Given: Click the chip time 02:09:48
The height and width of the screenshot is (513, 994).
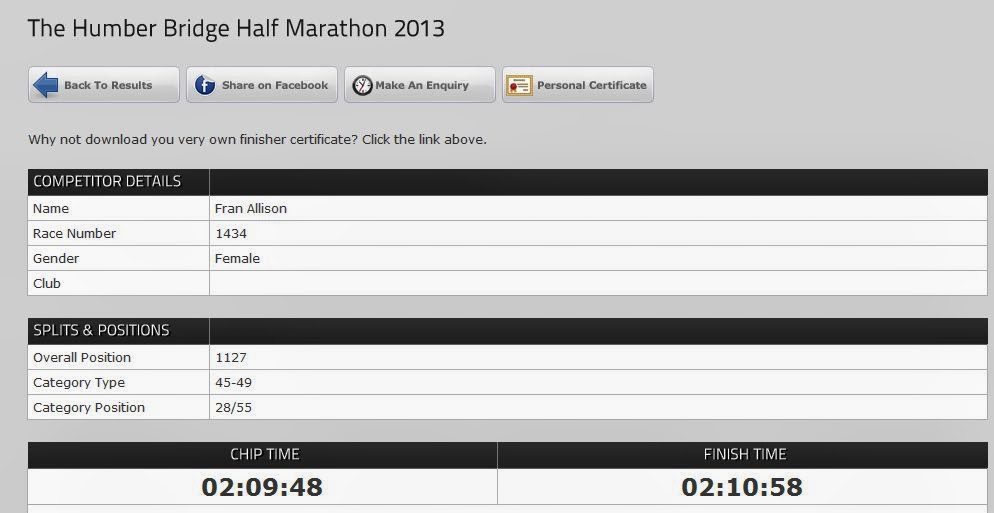Looking at the screenshot, I should (x=262, y=487).
